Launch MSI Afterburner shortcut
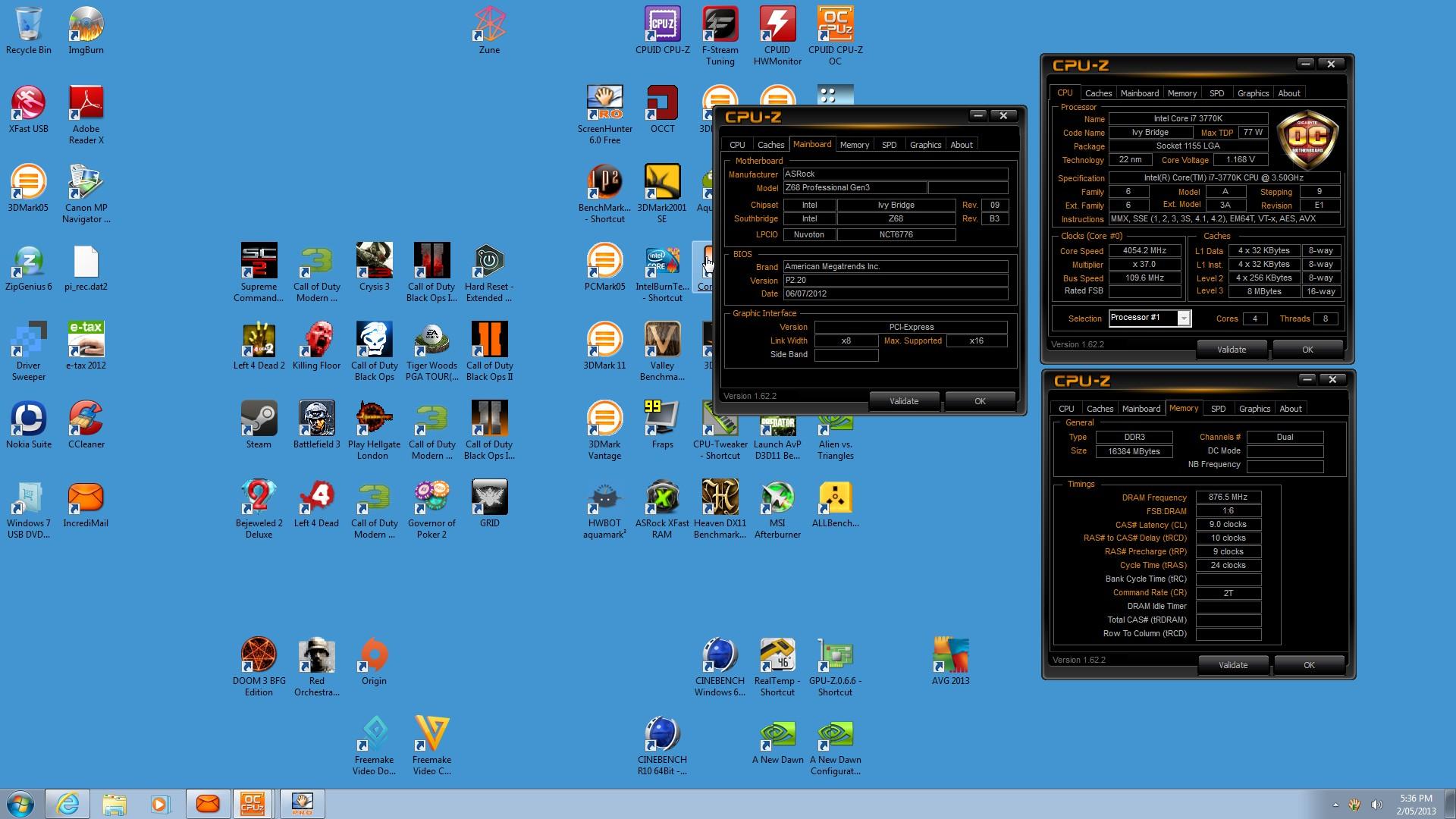Viewport: 1456px width, 819px height. coord(777,509)
